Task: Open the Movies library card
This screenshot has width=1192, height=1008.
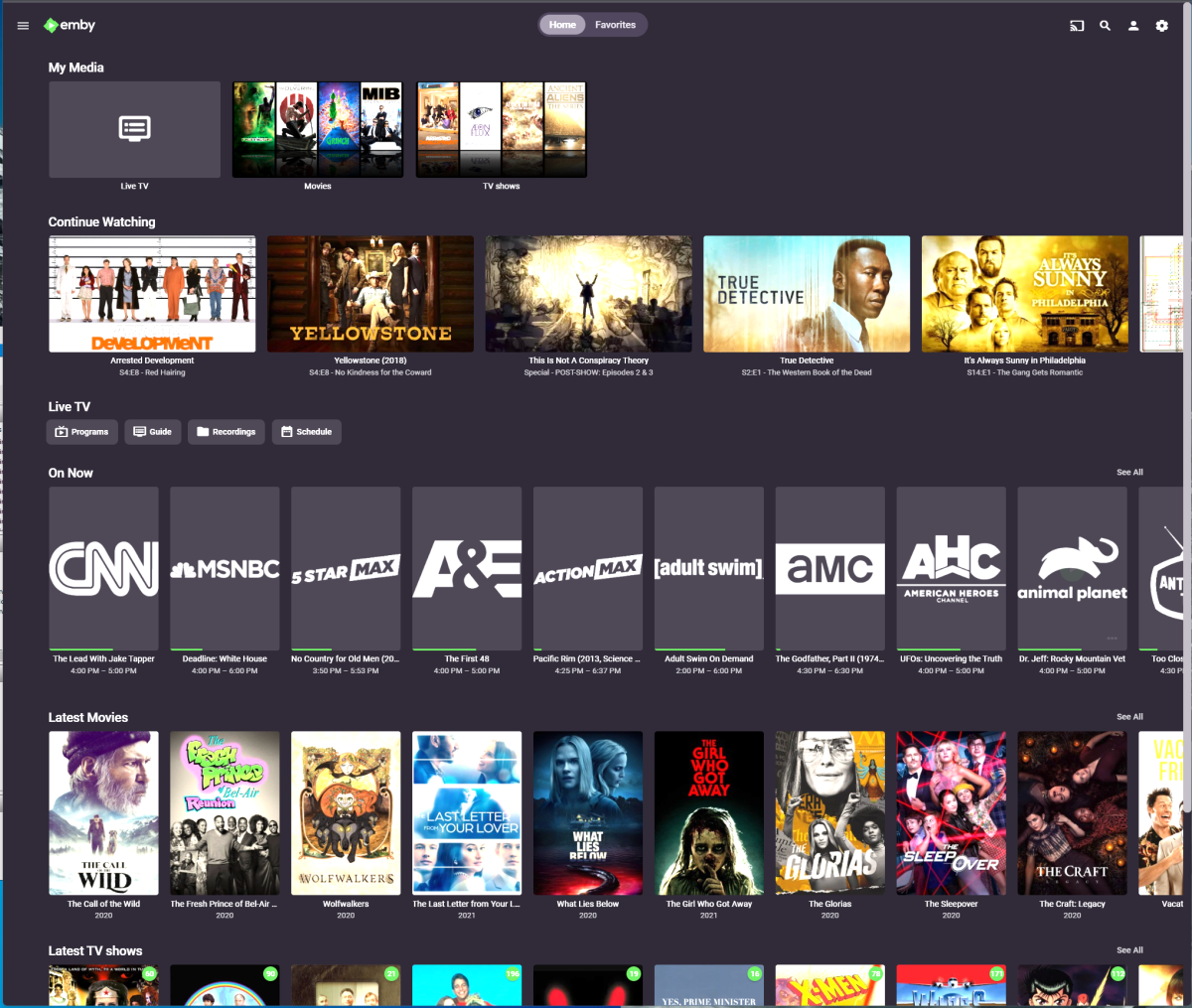Action: point(318,130)
